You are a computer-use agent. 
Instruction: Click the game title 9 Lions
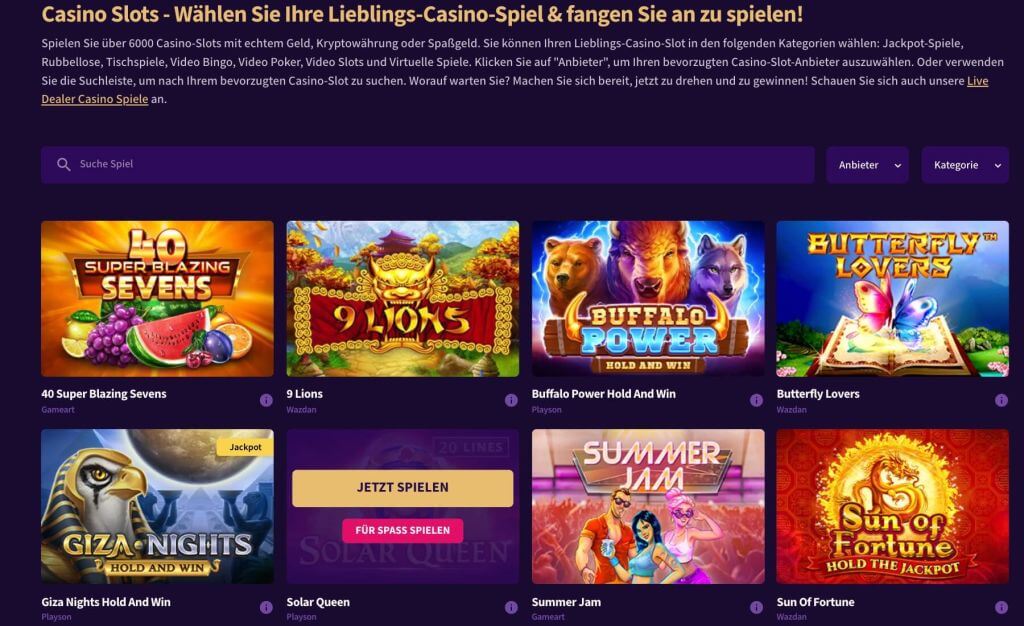point(304,393)
